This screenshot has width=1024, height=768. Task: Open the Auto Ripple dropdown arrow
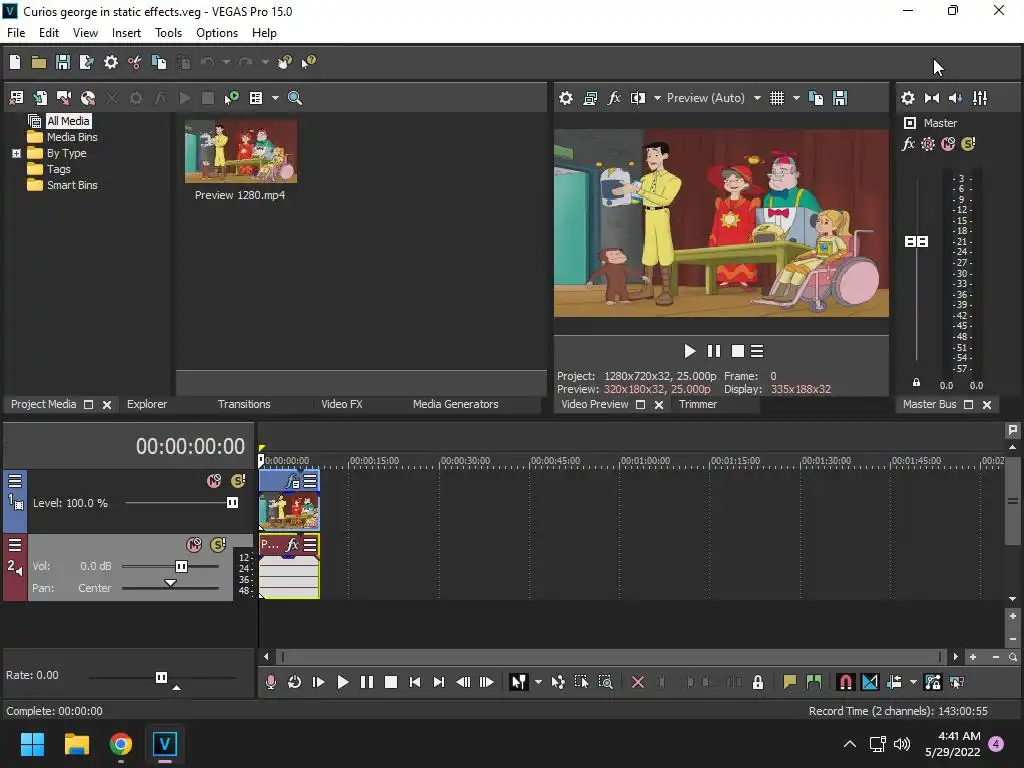(913, 682)
